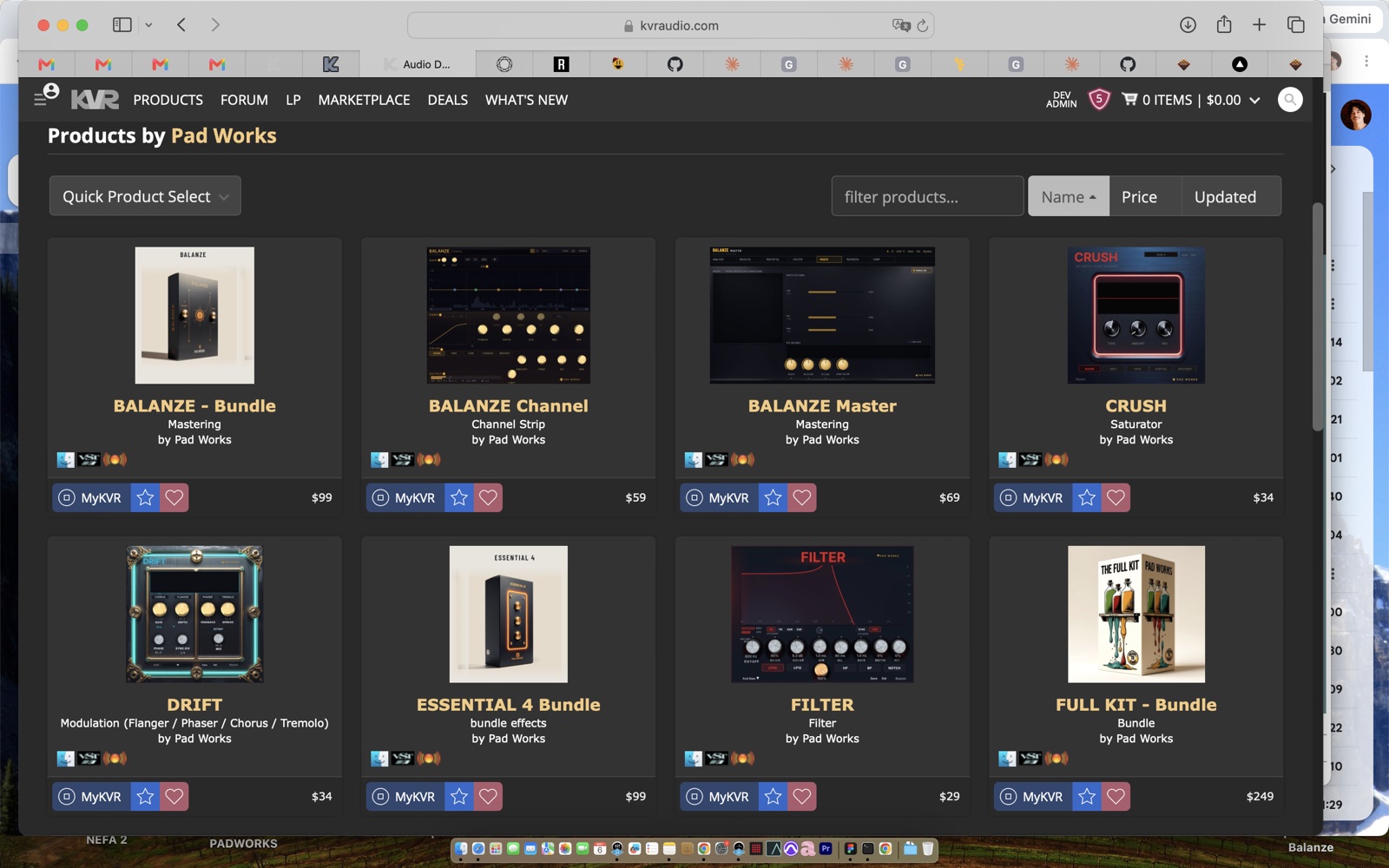1389x868 pixels.
Task: Reload the page with the refresh icon
Action: (x=922, y=26)
